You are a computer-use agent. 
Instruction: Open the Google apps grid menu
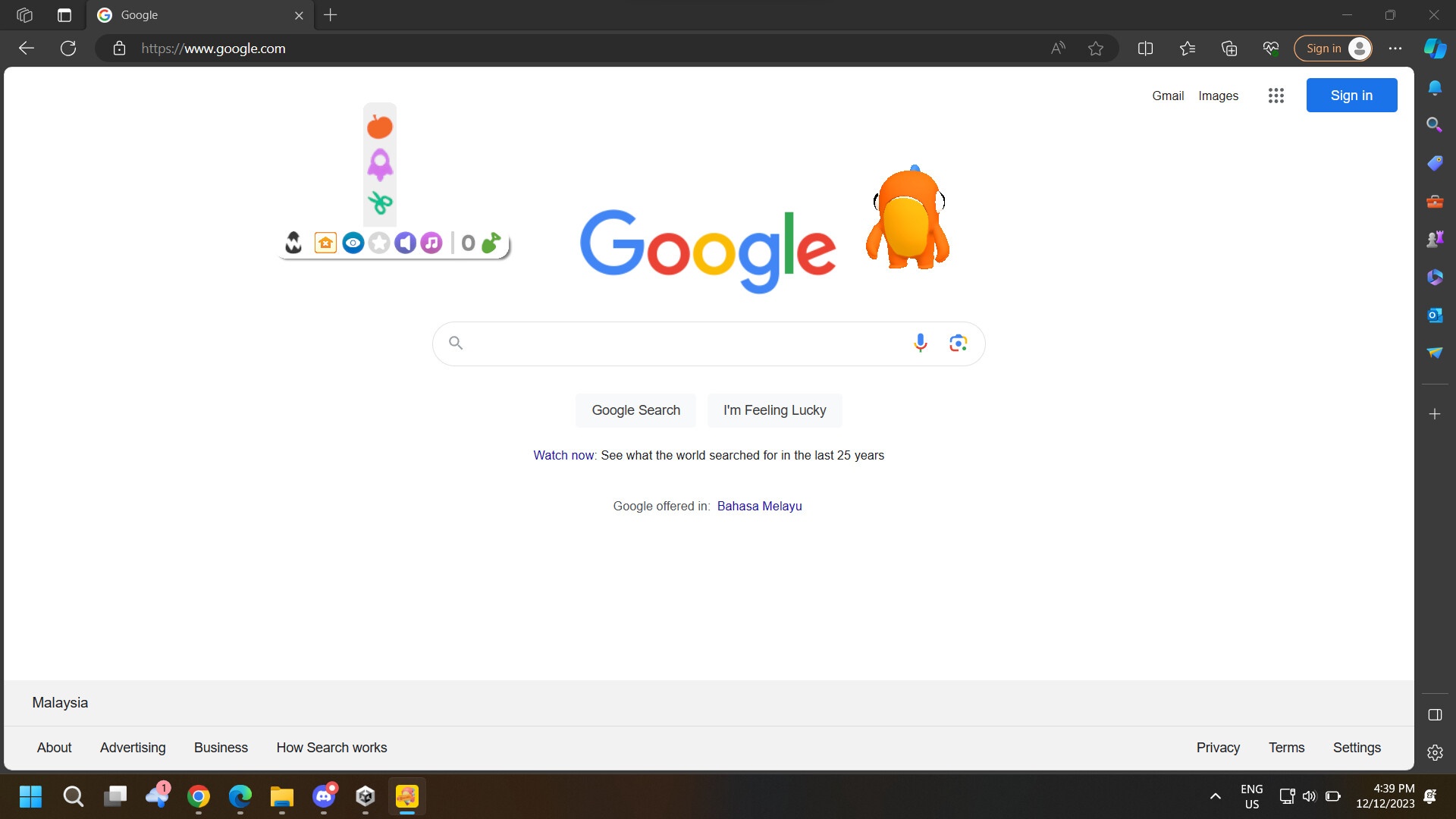coord(1276,96)
